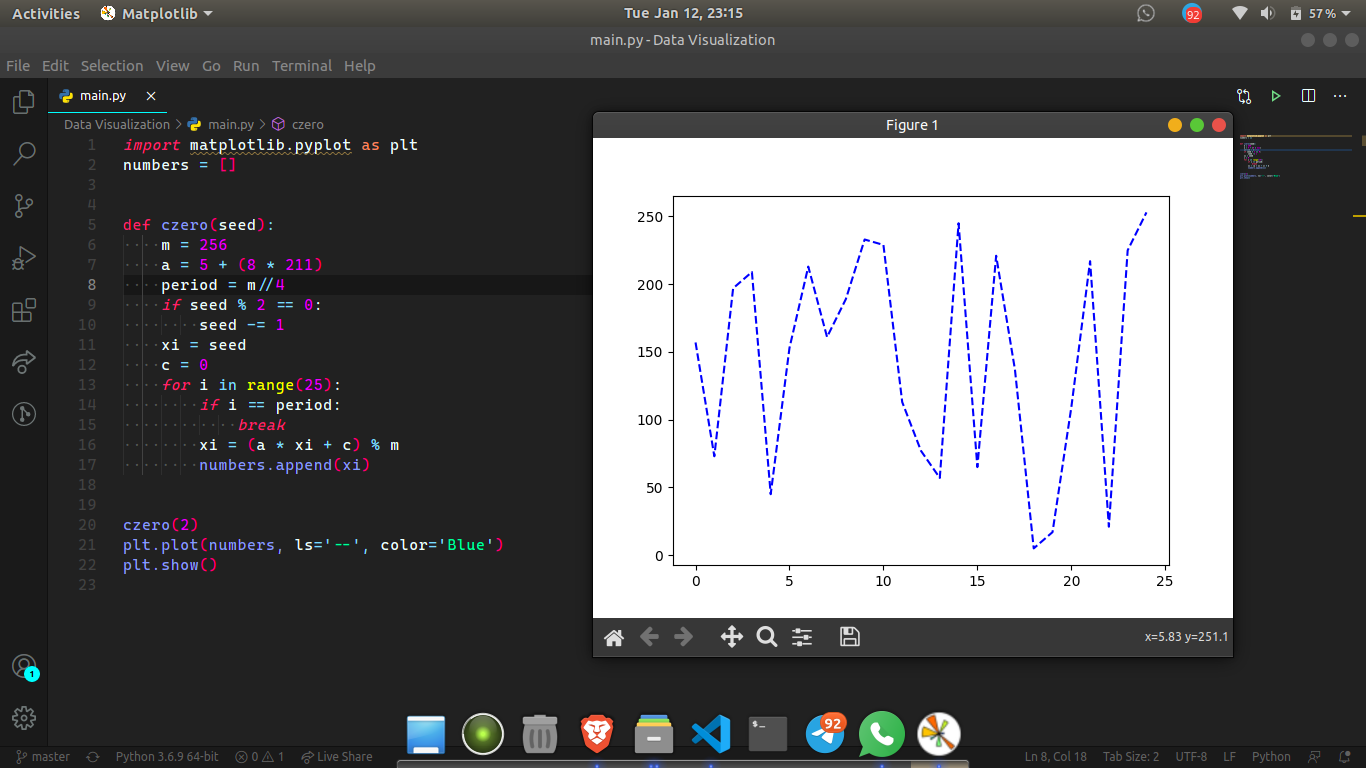This screenshot has height=768, width=1366.
Task: Open the circular git icon below Live Share
Action: click(24, 414)
